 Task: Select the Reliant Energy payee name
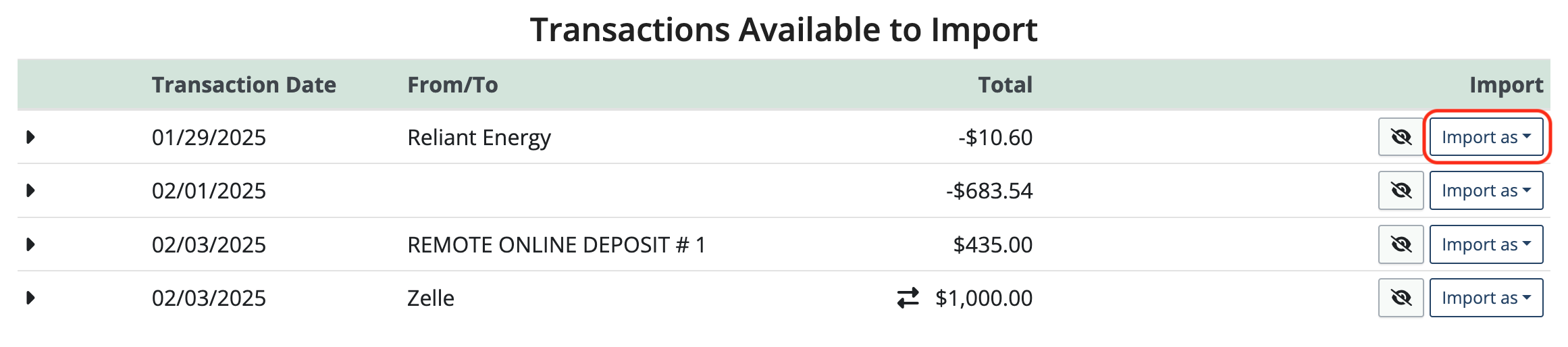[479, 138]
